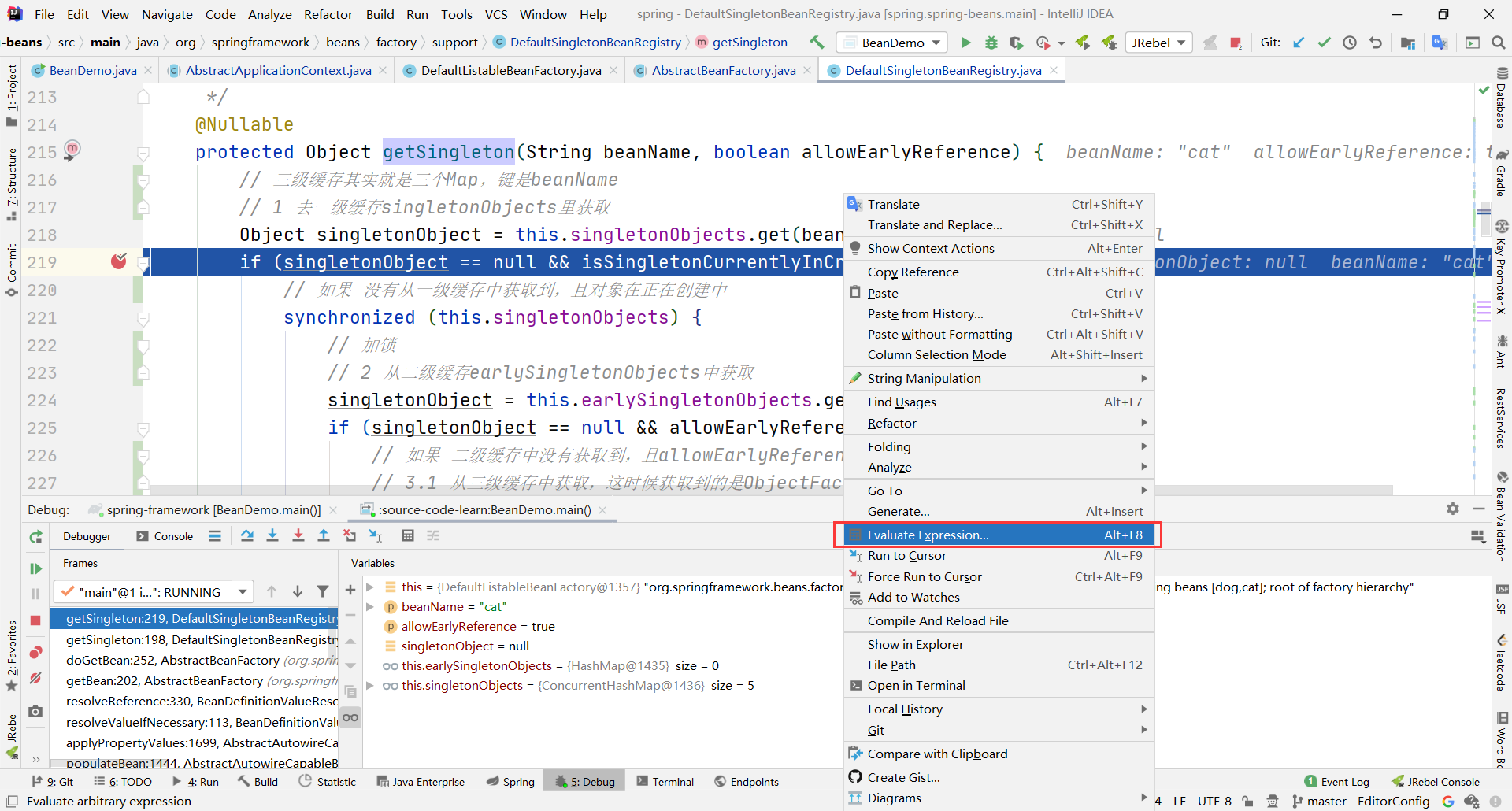Expand the 'this' variable node
The image size is (1512, 811).
pyautogui.click(x=369, y=587)
